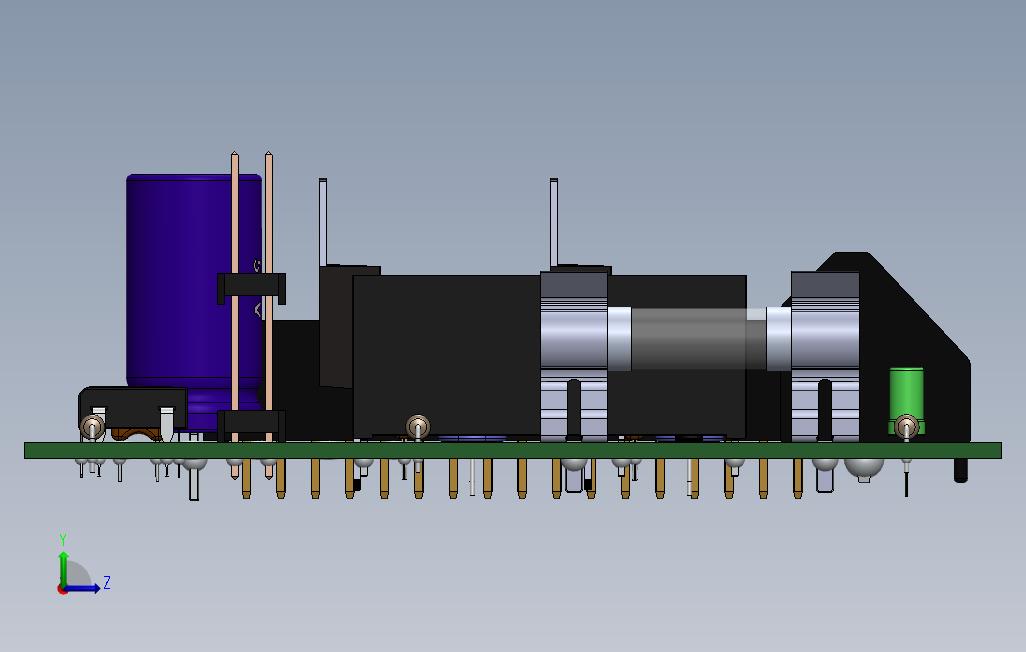Click the large black block at center

point(446,357)
